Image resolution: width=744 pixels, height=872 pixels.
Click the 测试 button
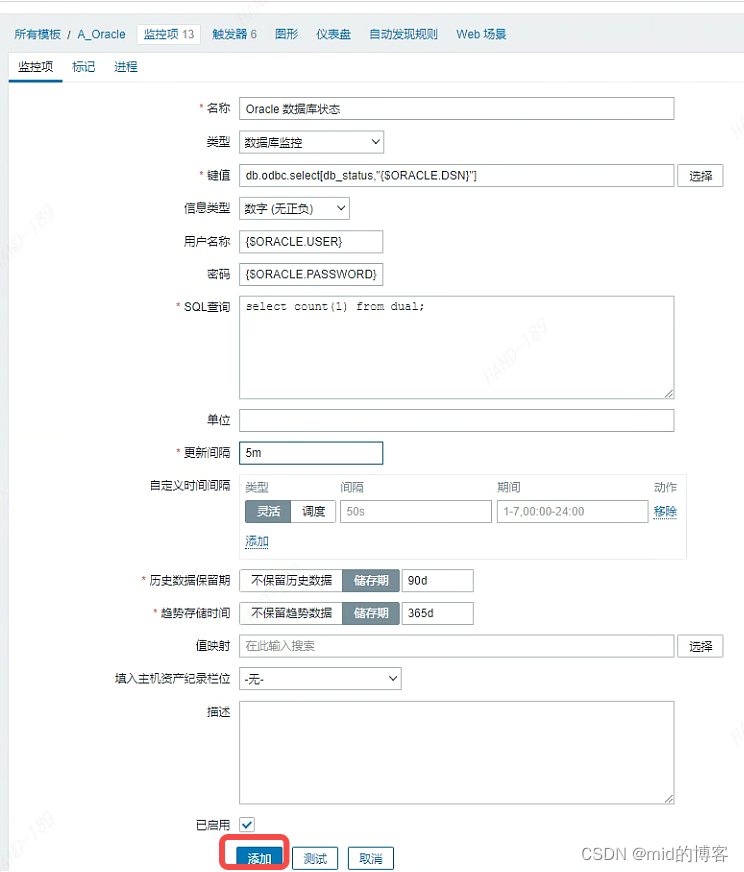click(315, 859)
